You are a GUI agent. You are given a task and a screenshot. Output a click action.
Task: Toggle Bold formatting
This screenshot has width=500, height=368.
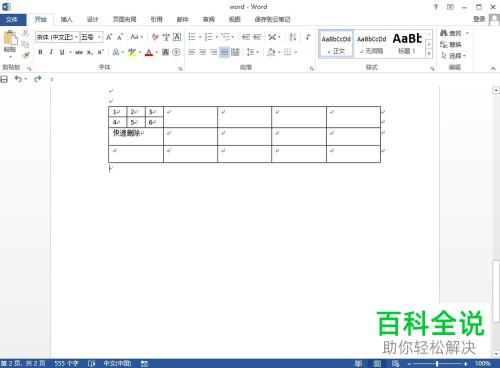(40, 52)
